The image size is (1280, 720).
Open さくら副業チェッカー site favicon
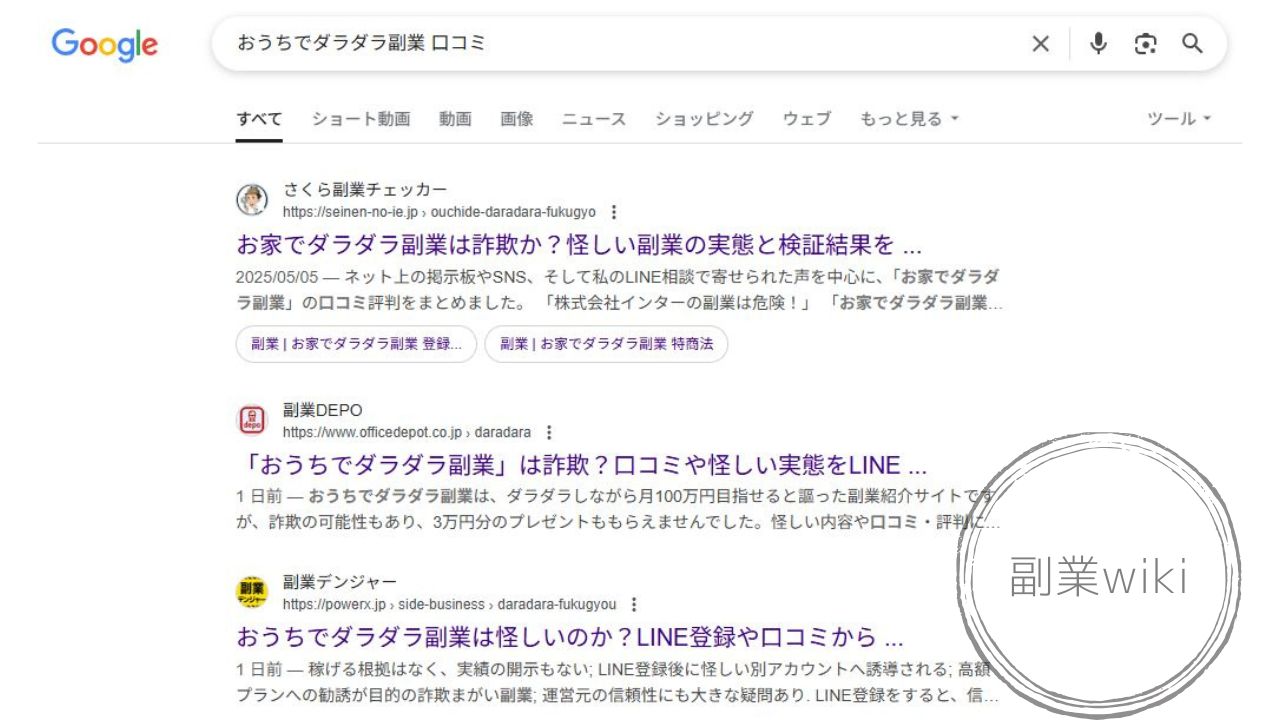pos(252,200)
